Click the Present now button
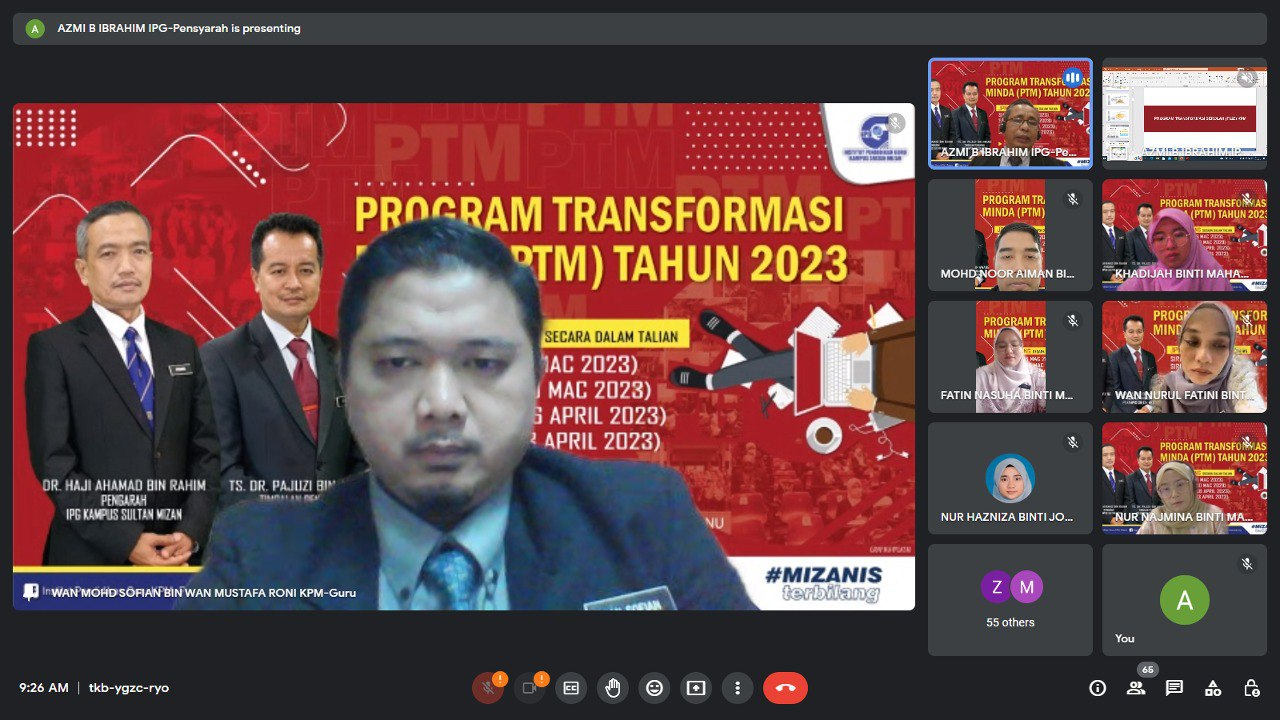Viewport: 1280px width, 720px height. click(x=696, y=688)
